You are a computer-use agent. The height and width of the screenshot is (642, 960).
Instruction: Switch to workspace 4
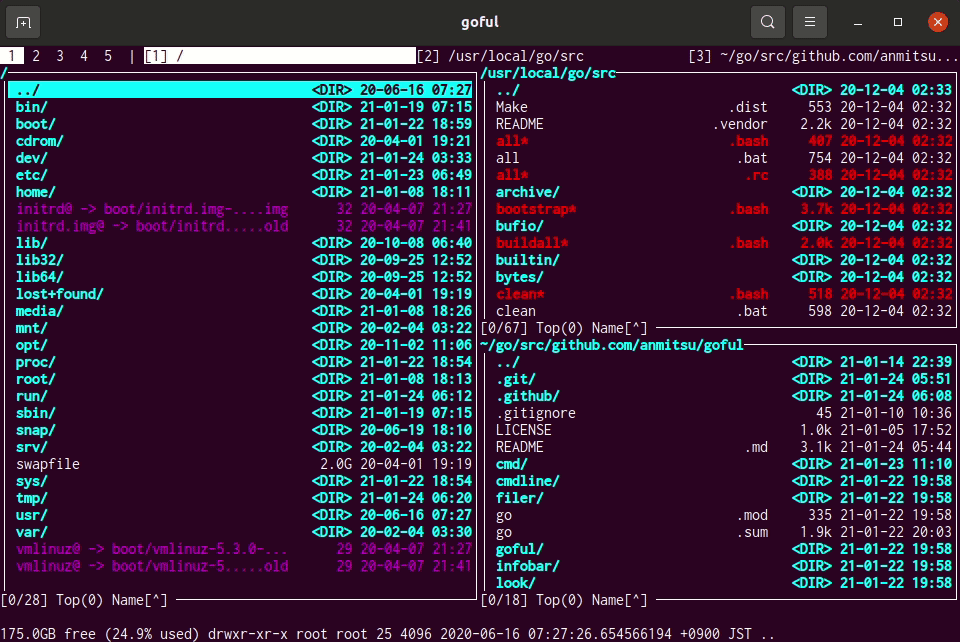[x=84, y=56]
